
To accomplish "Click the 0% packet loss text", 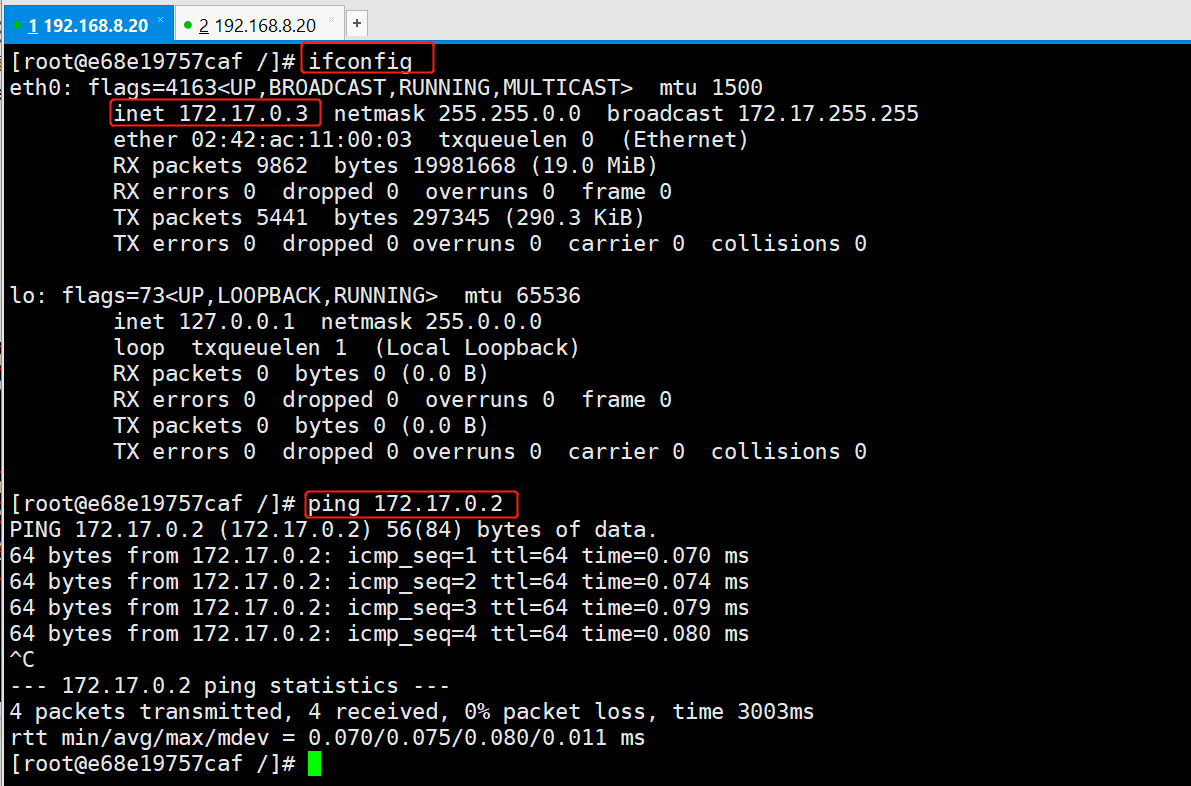I will (x=554, y=712).
